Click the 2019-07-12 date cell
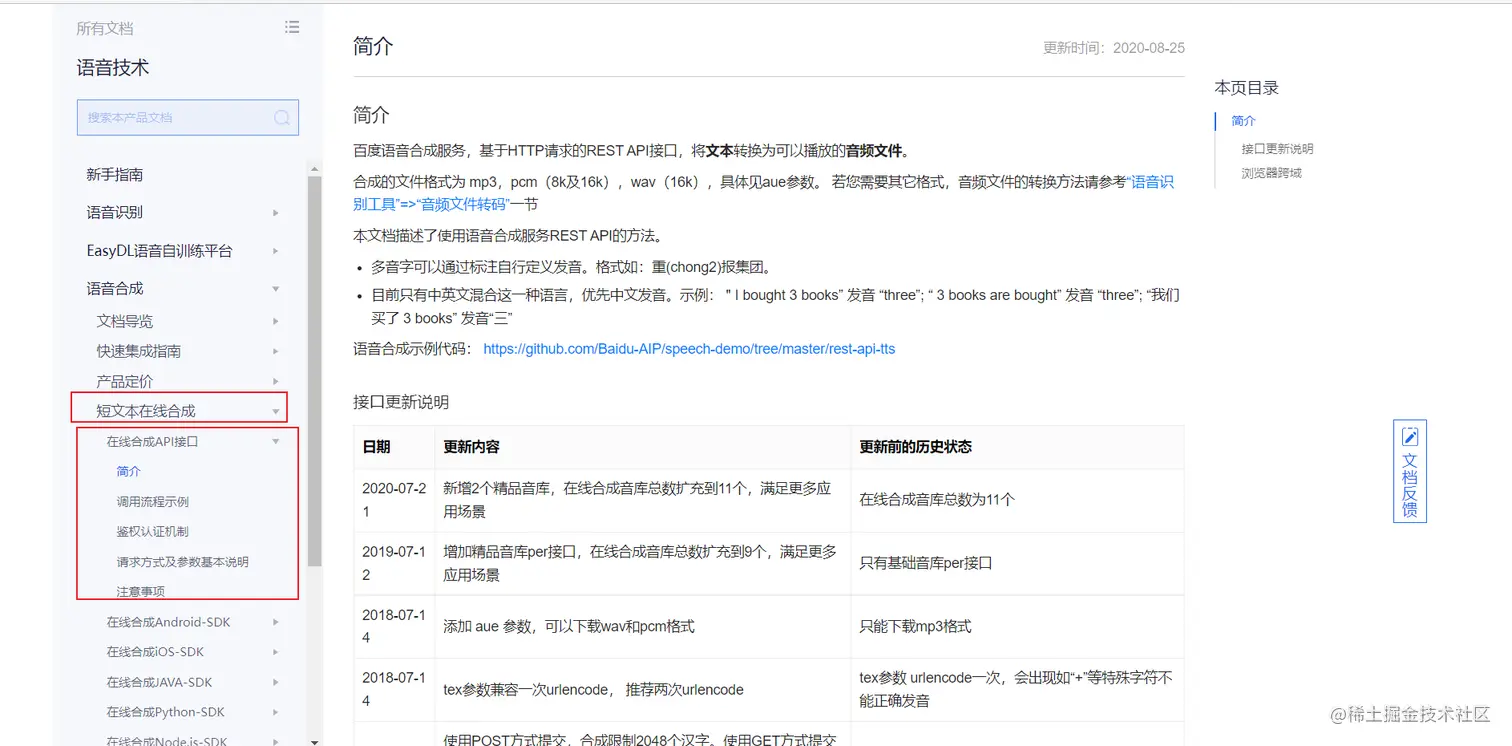The image size is (1512, 746). (x=394, y=563)
